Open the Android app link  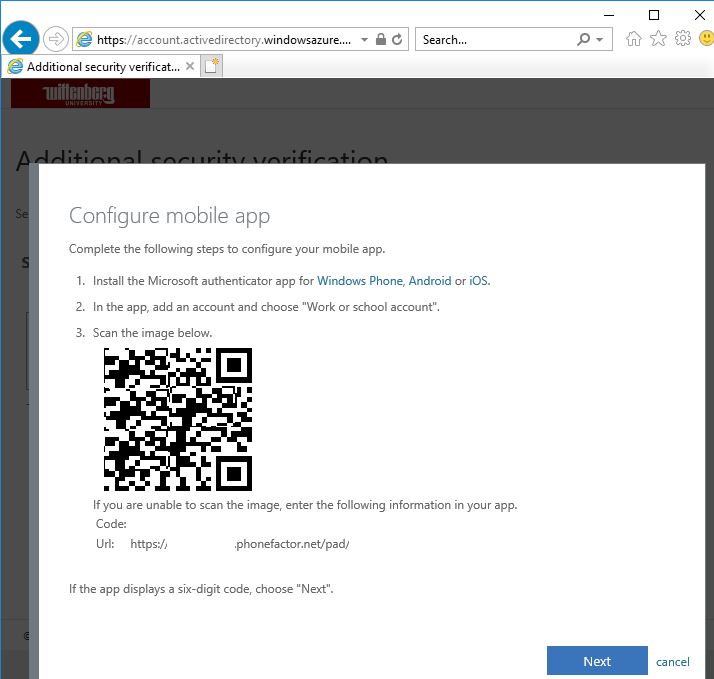coord(430,281)
